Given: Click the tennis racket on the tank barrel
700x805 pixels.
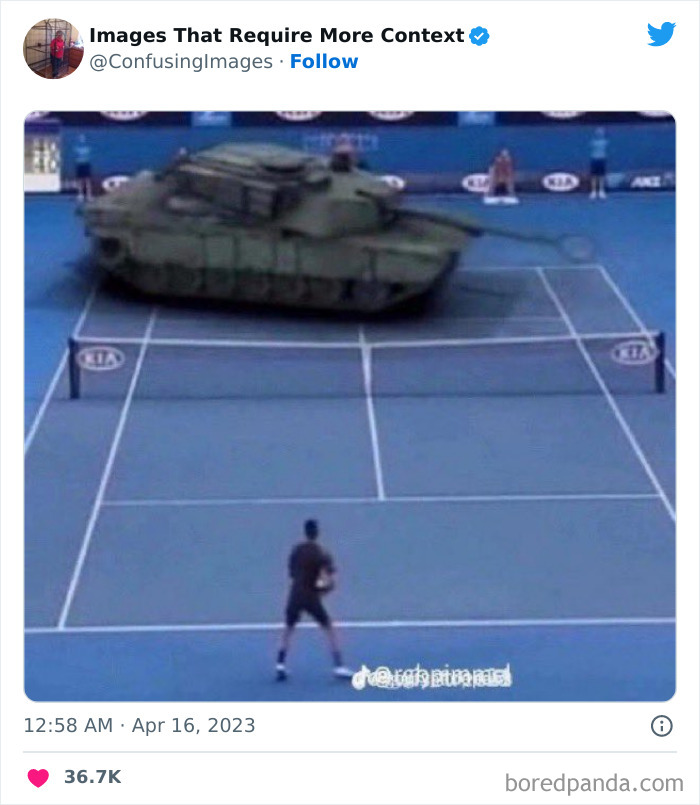Looking at the screenshot, I should click(575, 247).
